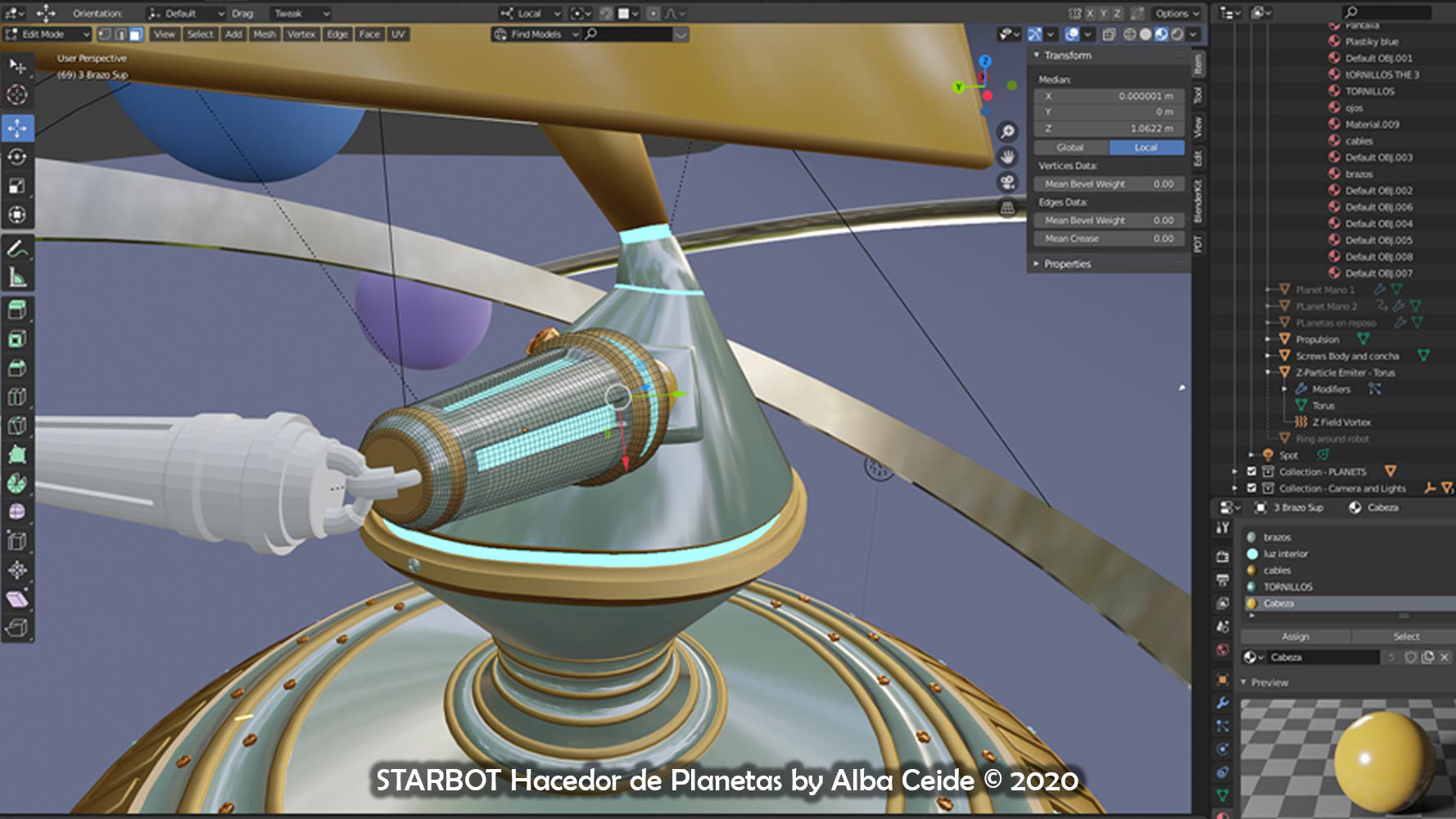Open the Edit Mode dropdown
The width and height of the screenshot is (1456, 819).
click(x=47, y=34)
